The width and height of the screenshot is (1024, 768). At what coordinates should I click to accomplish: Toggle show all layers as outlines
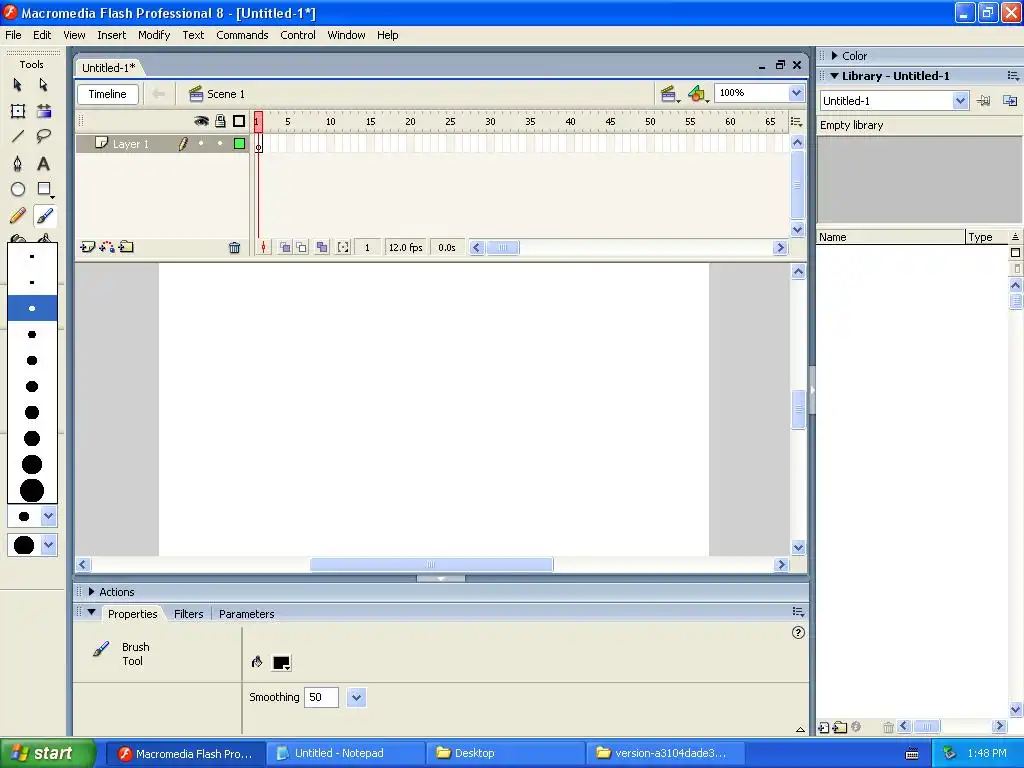[239, 121]
